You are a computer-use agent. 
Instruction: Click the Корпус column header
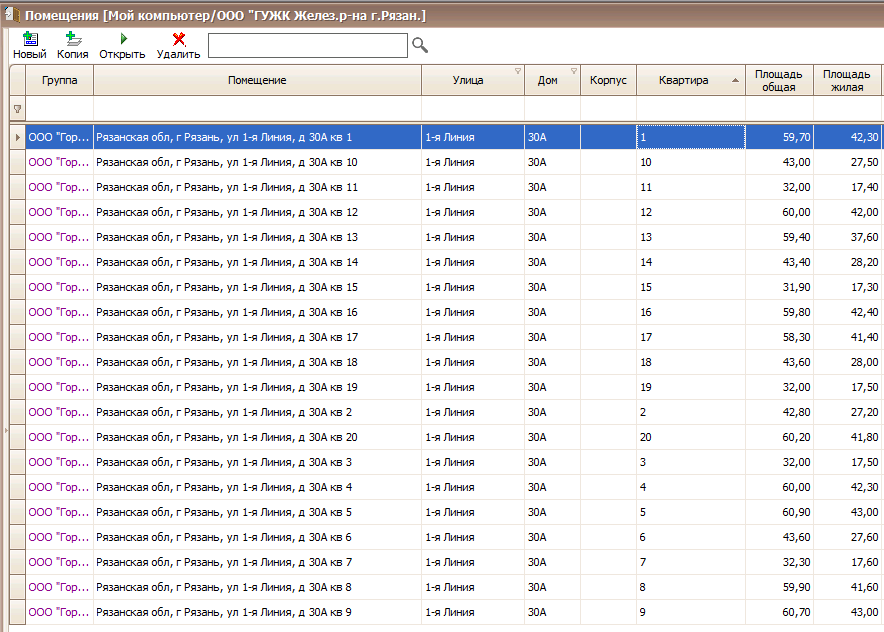[608, 81]
